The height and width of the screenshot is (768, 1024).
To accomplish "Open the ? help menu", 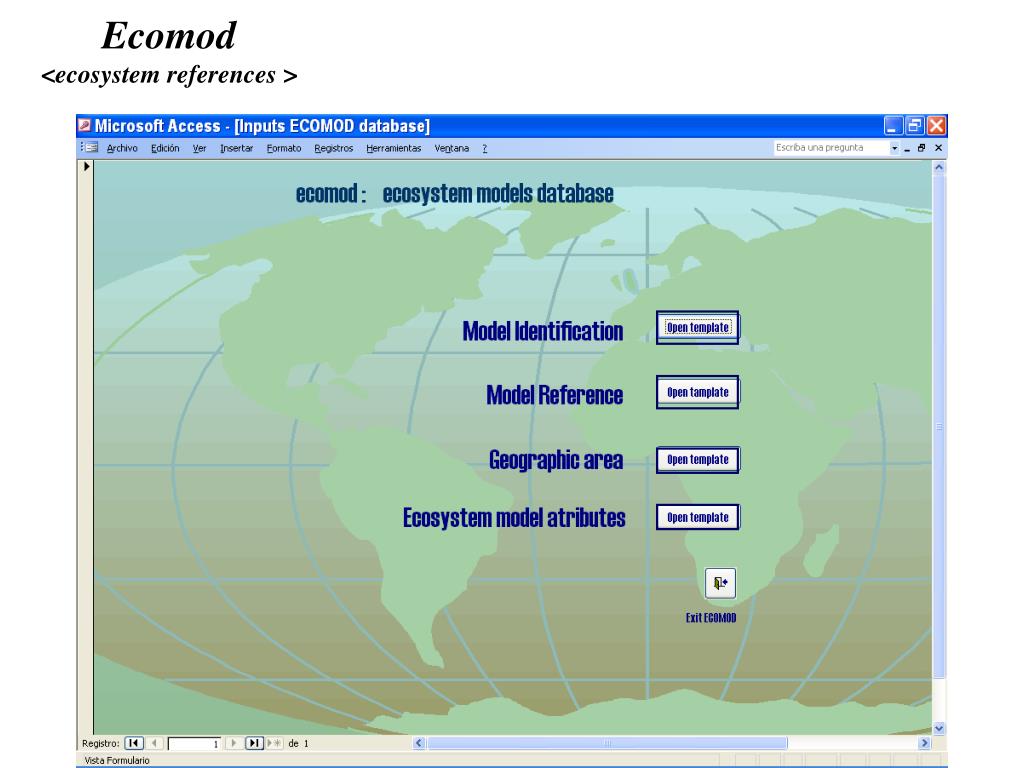I will point(485,148).
